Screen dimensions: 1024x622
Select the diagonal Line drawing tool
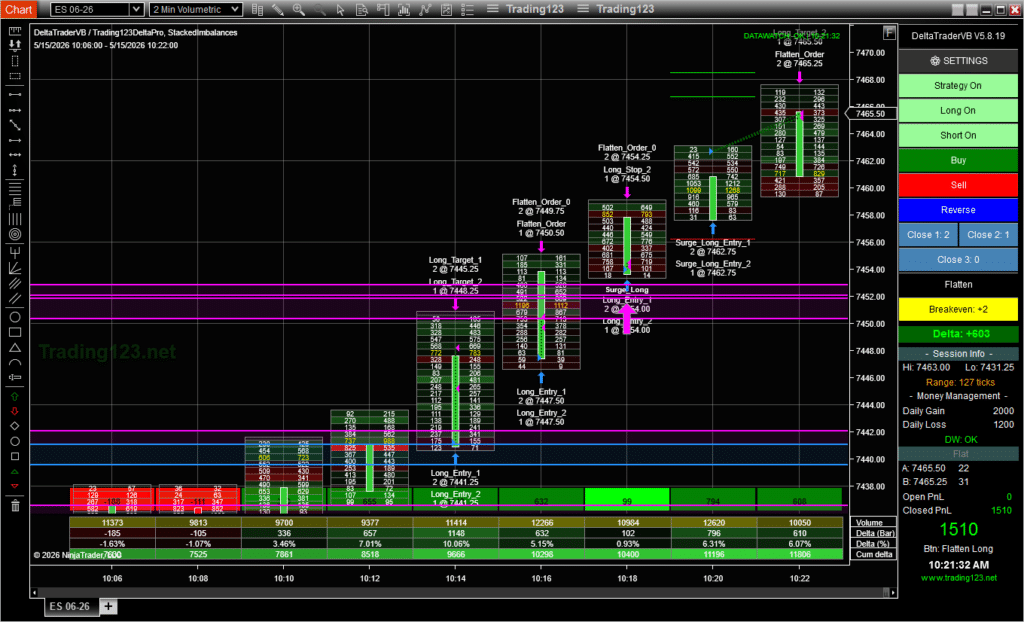15,125
